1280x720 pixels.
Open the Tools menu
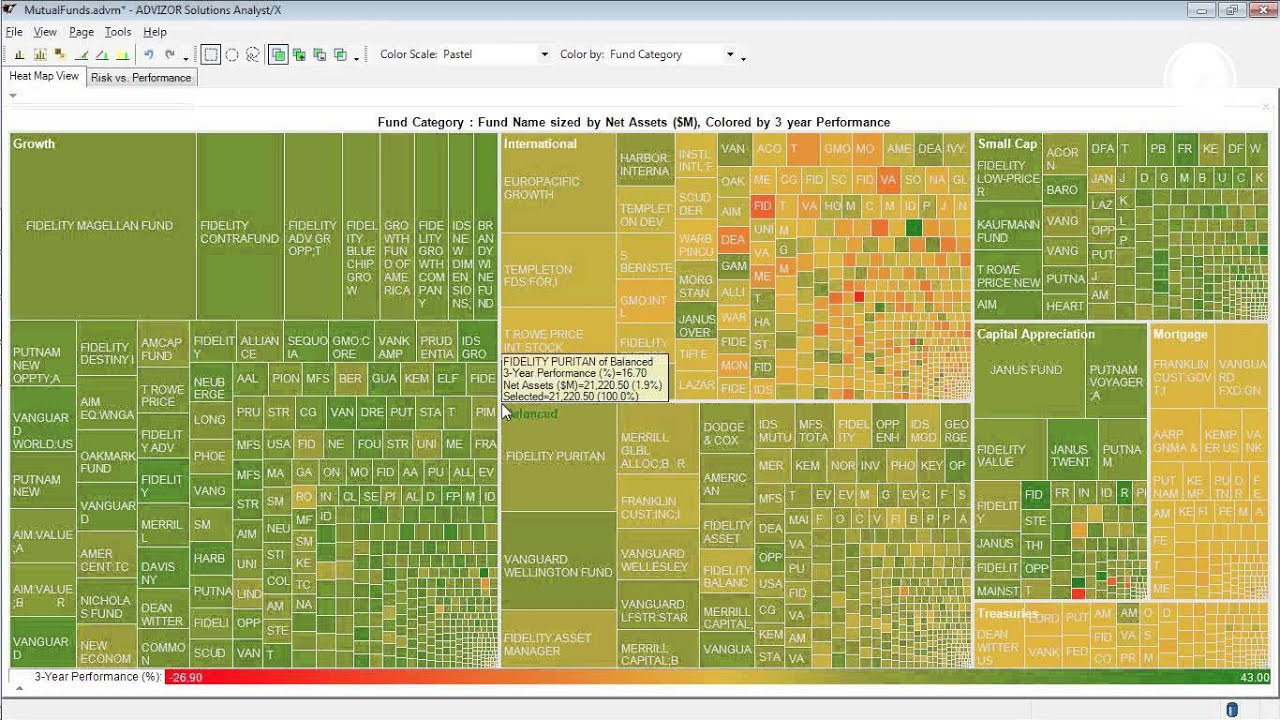[x=118, y=32]
